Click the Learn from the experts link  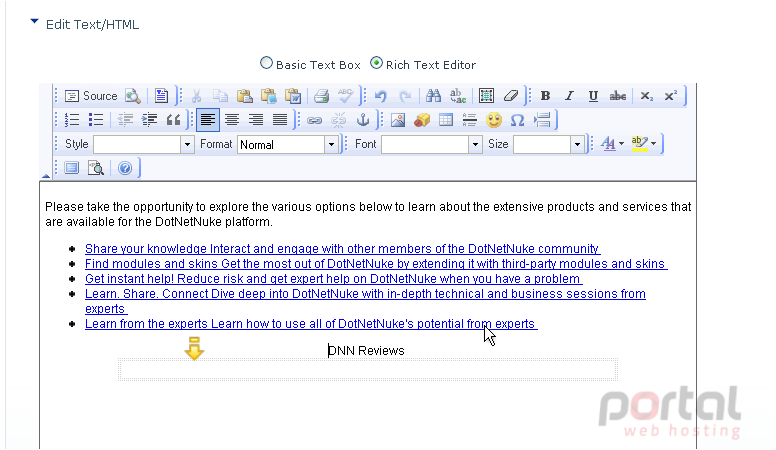pos(311,324)
